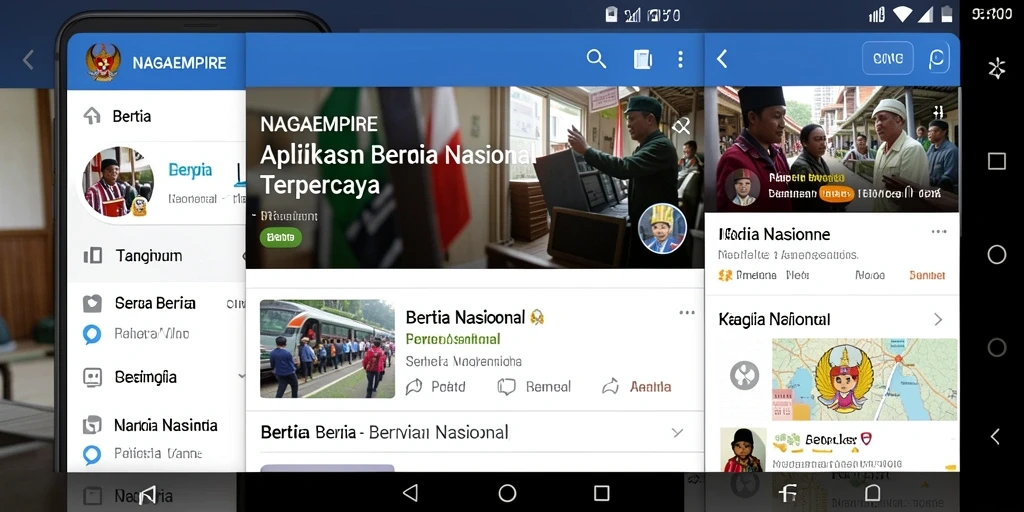Viewport: 1024px width, 512px height.
Task: Open search with the magnifier icon
Action: pyautogui.click(x=596, y=59)
